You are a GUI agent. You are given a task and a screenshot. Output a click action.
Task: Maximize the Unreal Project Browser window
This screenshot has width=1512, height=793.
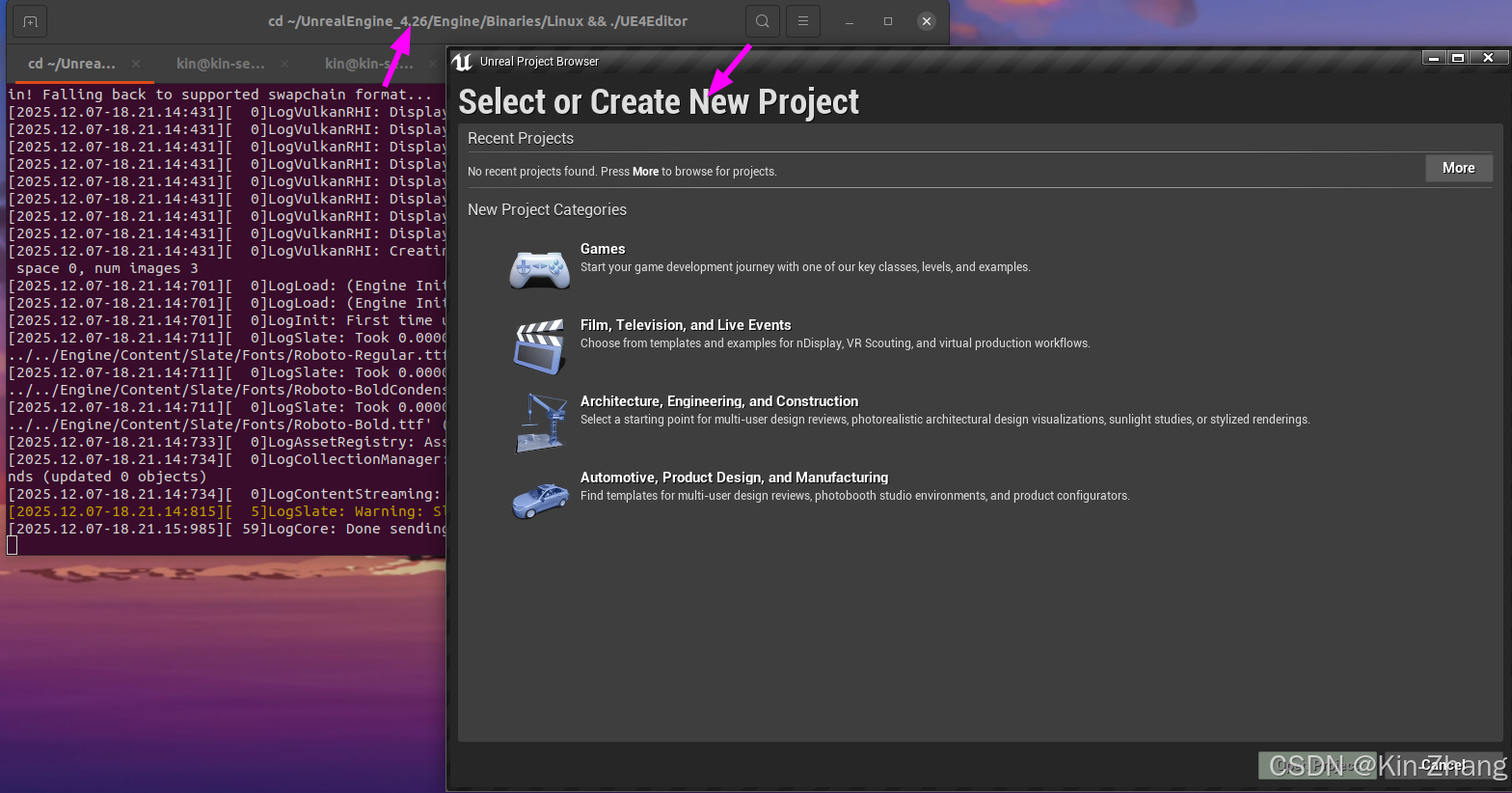(1458, 58)
